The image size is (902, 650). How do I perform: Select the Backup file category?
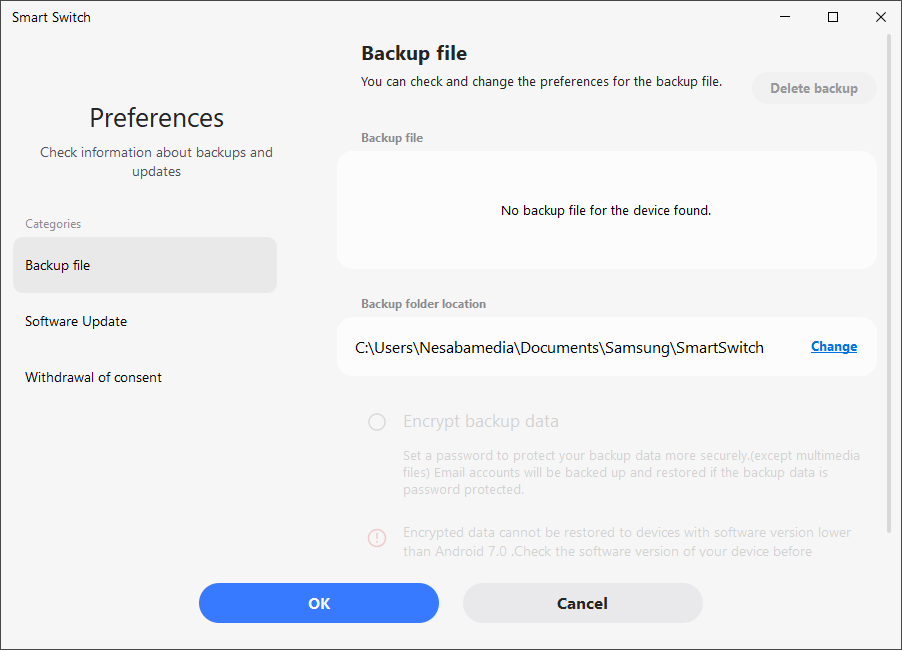pos(144,265)
